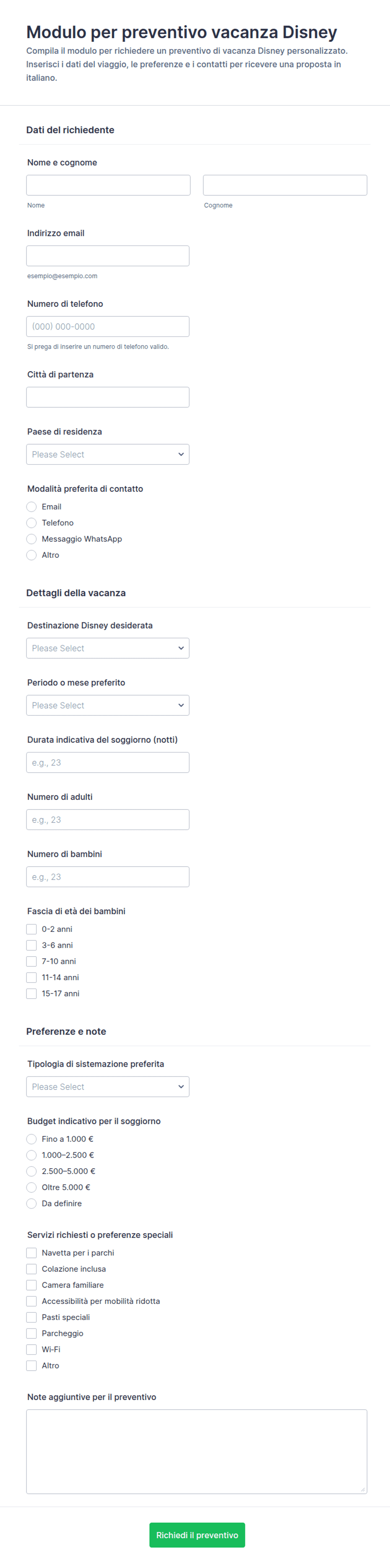The image size is (390, 1568).
Task: Open Tipologia di sistemazione preferita dropdown
Action: pos(108,1087)
